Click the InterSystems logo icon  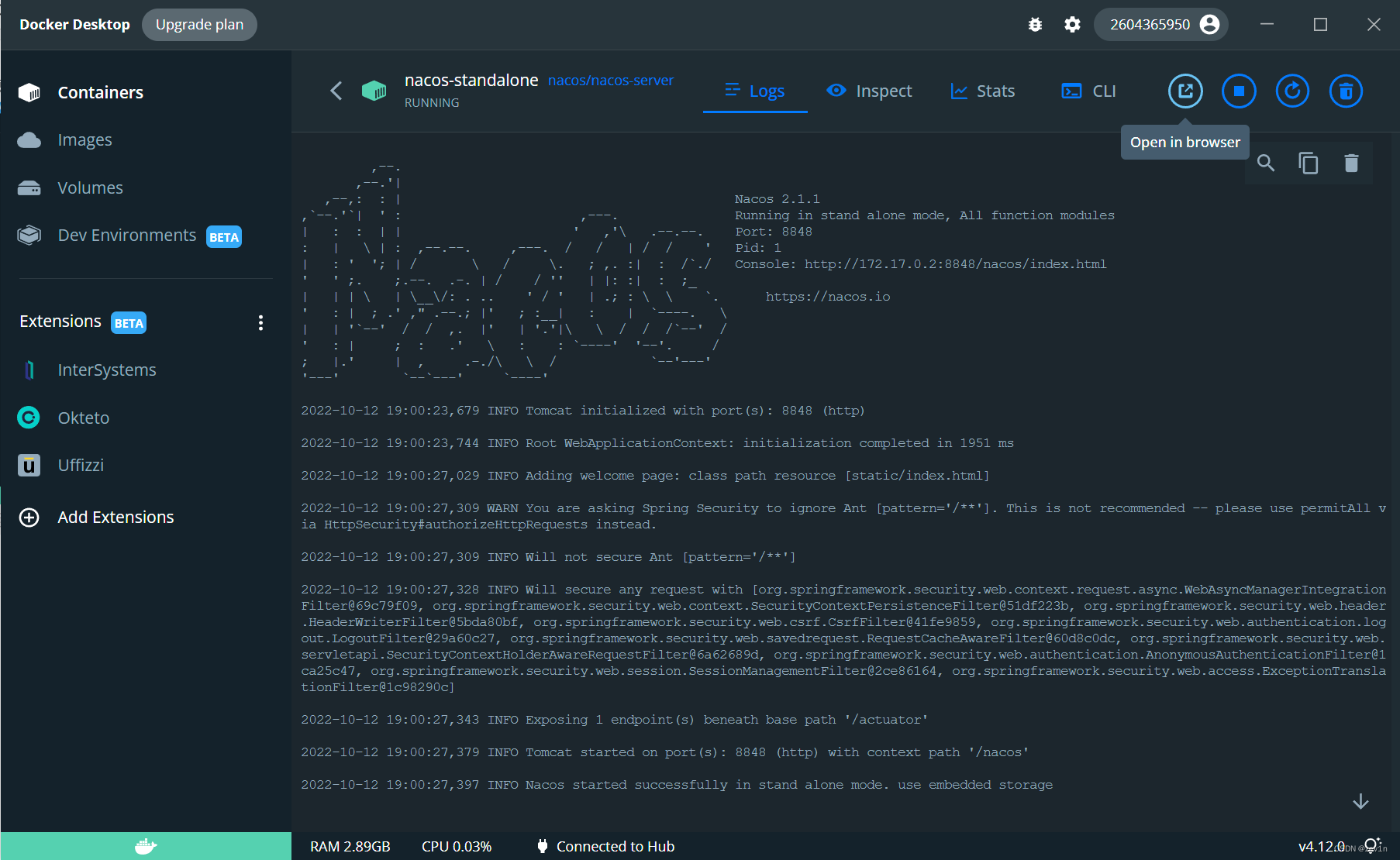coord(29,370)
